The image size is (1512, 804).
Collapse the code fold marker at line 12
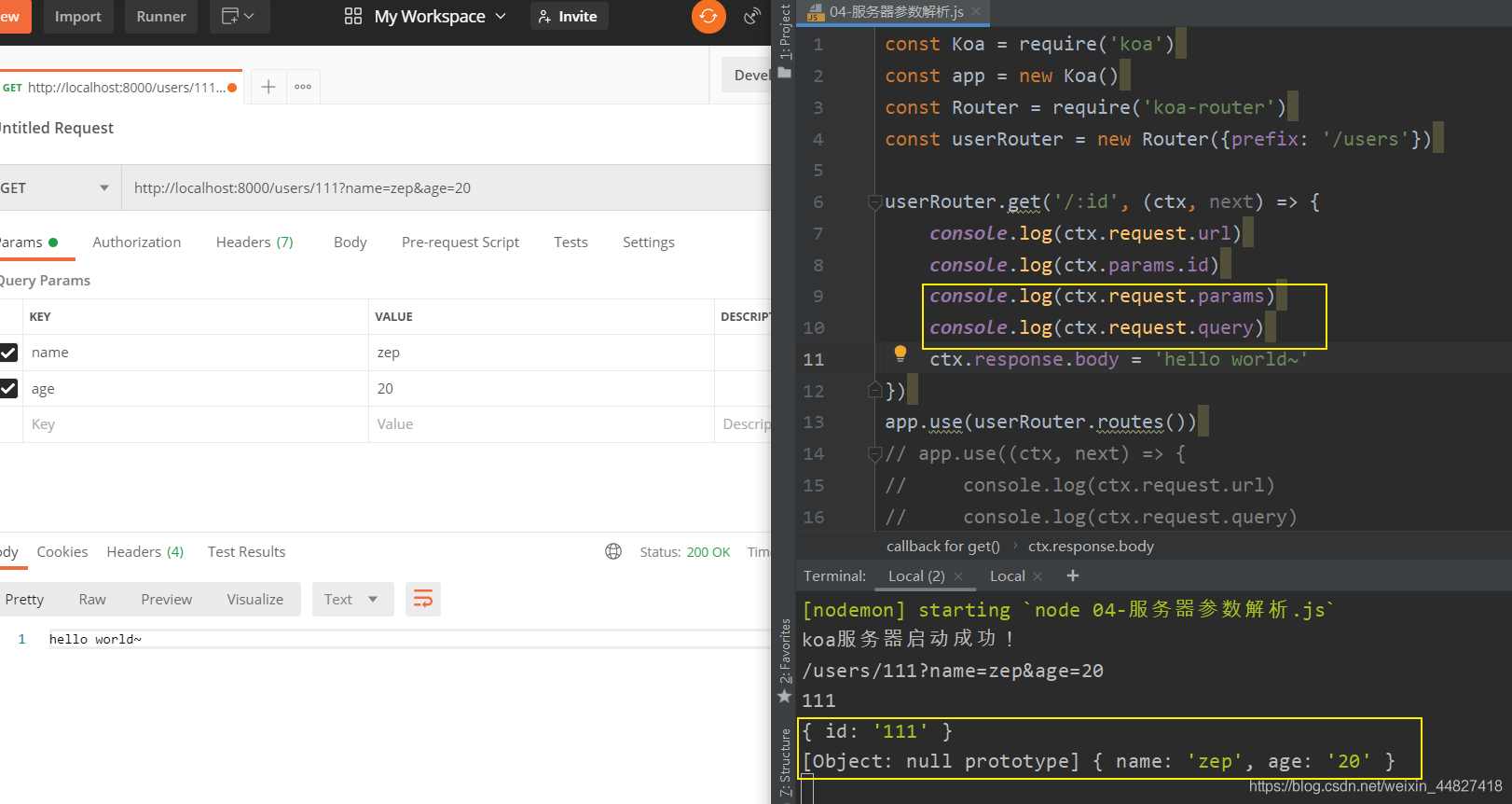(874, 390)
